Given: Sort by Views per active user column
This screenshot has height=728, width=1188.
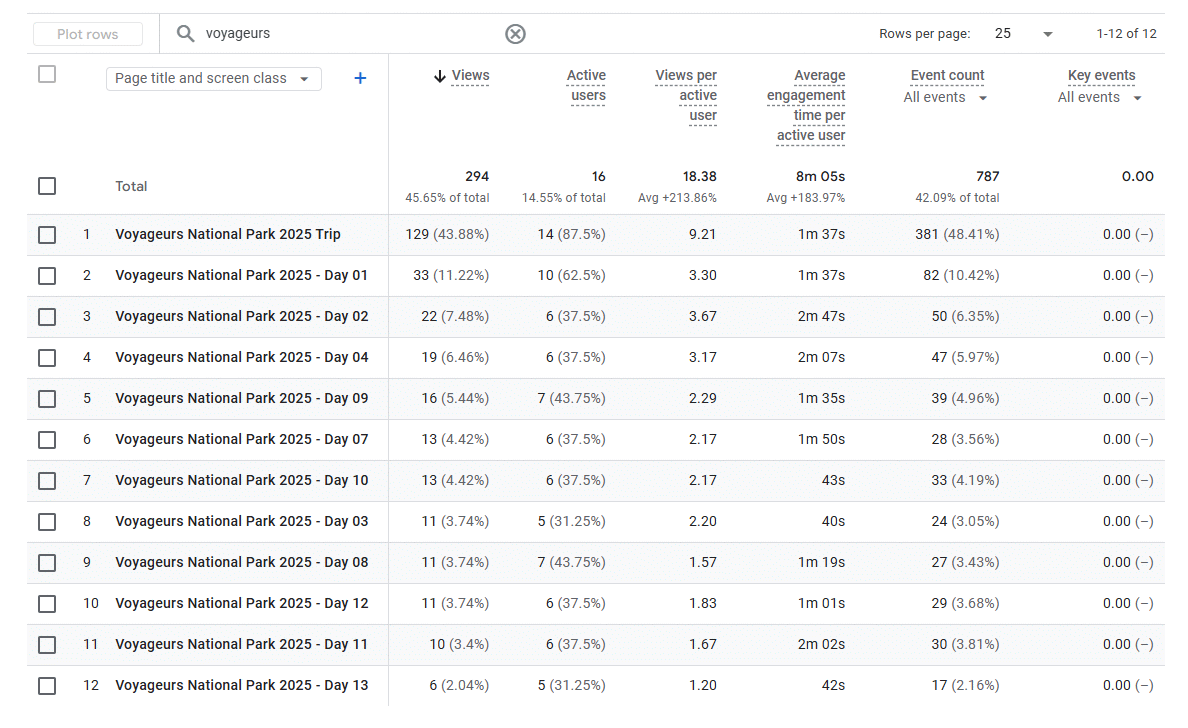Looking at the screenshot, I should 686,95.
